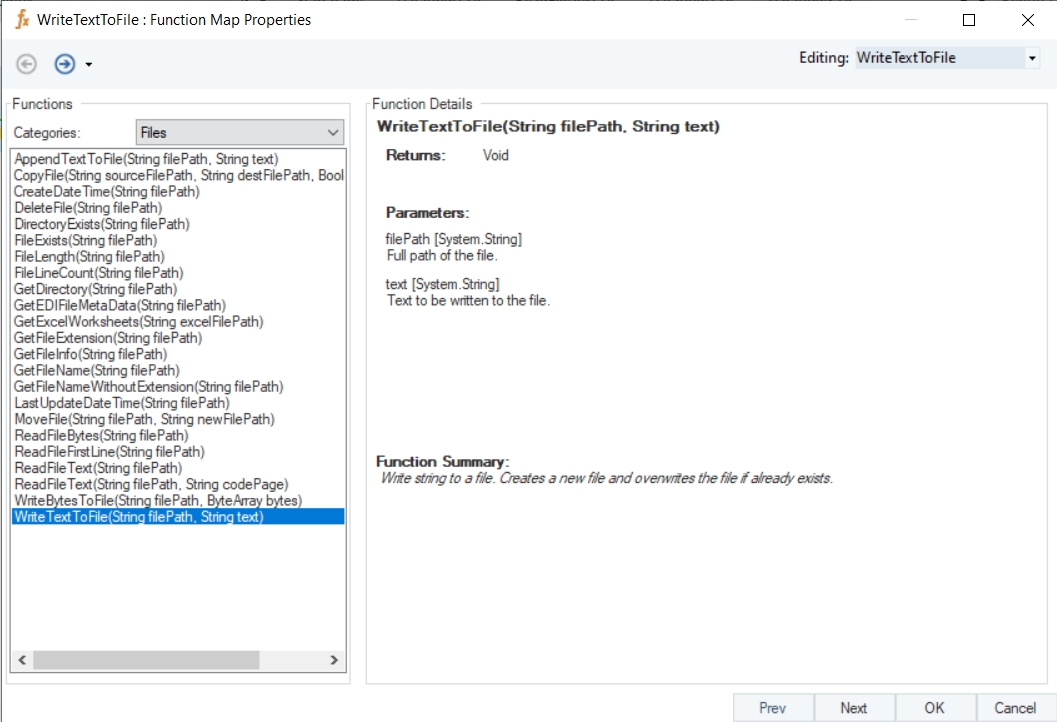This screenshot has height=722, width=1057.
Task: Choose DeleteFile(String filePath) entry
Action: (88, 208)
